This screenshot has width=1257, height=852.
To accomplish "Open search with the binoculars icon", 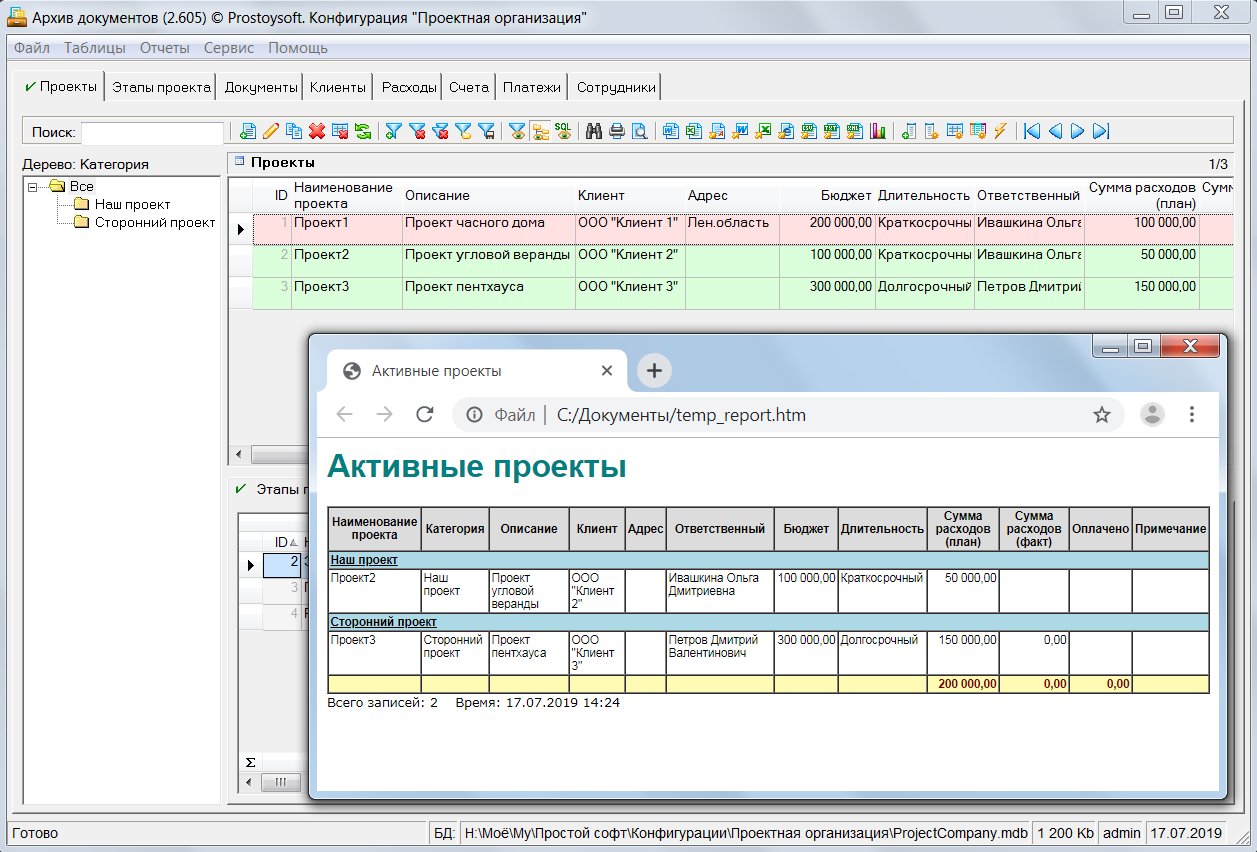I will tap(594, 131).
